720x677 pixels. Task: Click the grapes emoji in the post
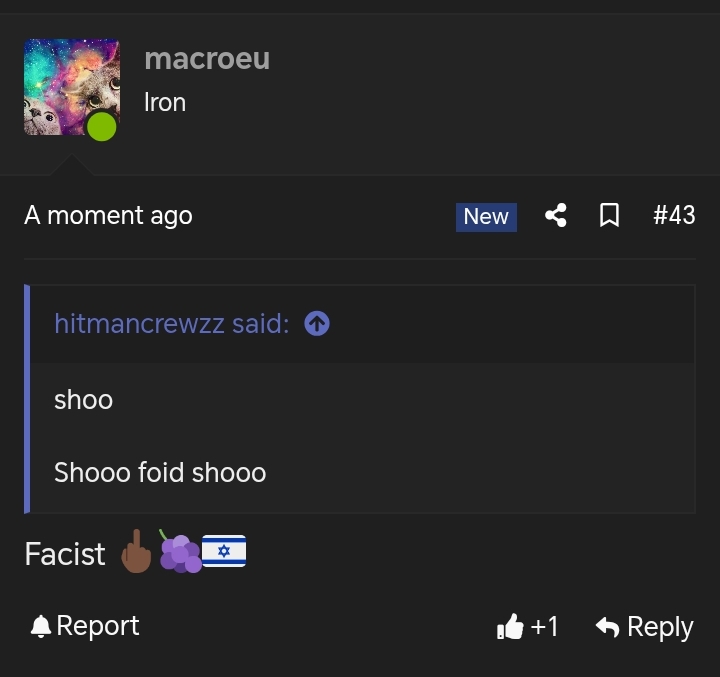(180, 552)
